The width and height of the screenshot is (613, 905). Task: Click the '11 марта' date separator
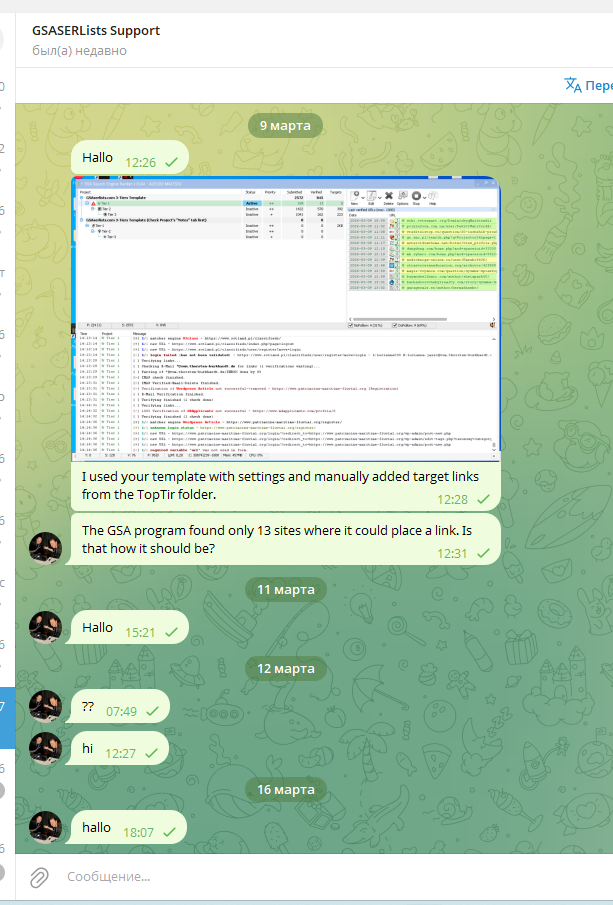pos(285,589)
